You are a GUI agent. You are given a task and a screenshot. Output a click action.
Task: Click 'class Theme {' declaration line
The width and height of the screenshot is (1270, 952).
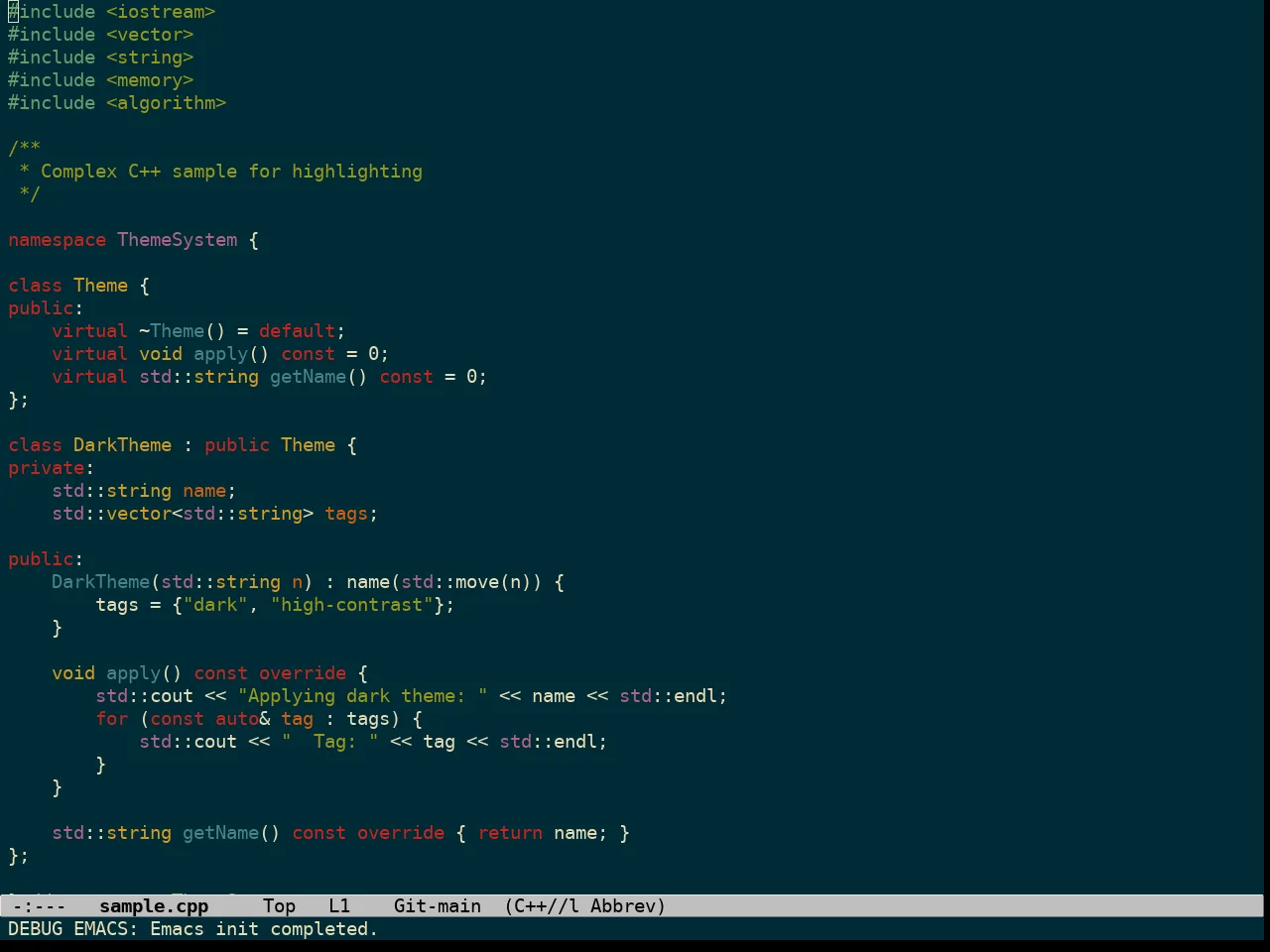(x=79, y=286)
